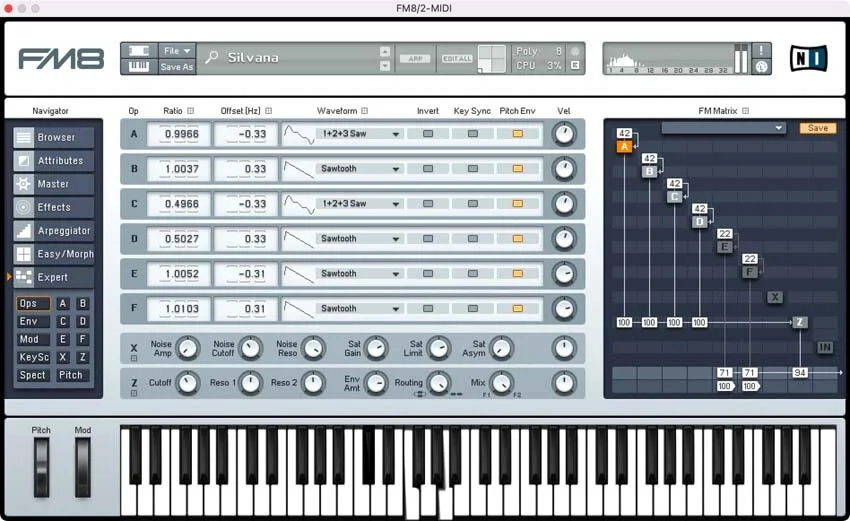850x521 pixels.
Task: Click the Save As button
Action: (177, 67)
